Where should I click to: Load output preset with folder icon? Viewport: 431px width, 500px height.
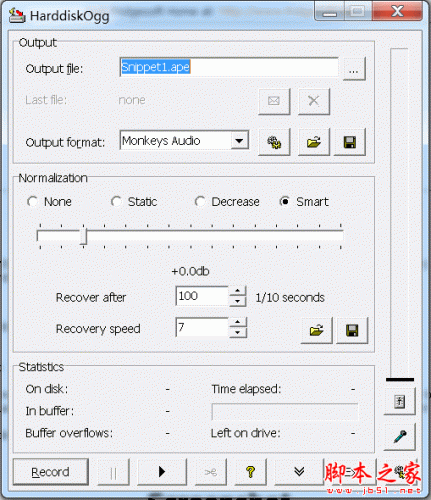[314, 142]
